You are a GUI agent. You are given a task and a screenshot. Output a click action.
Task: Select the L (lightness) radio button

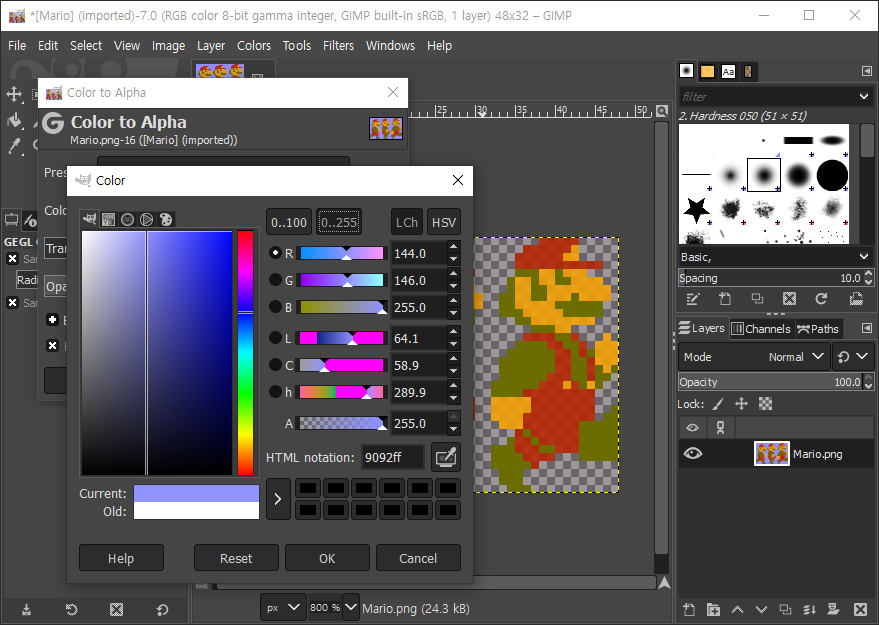coord(275,338)
